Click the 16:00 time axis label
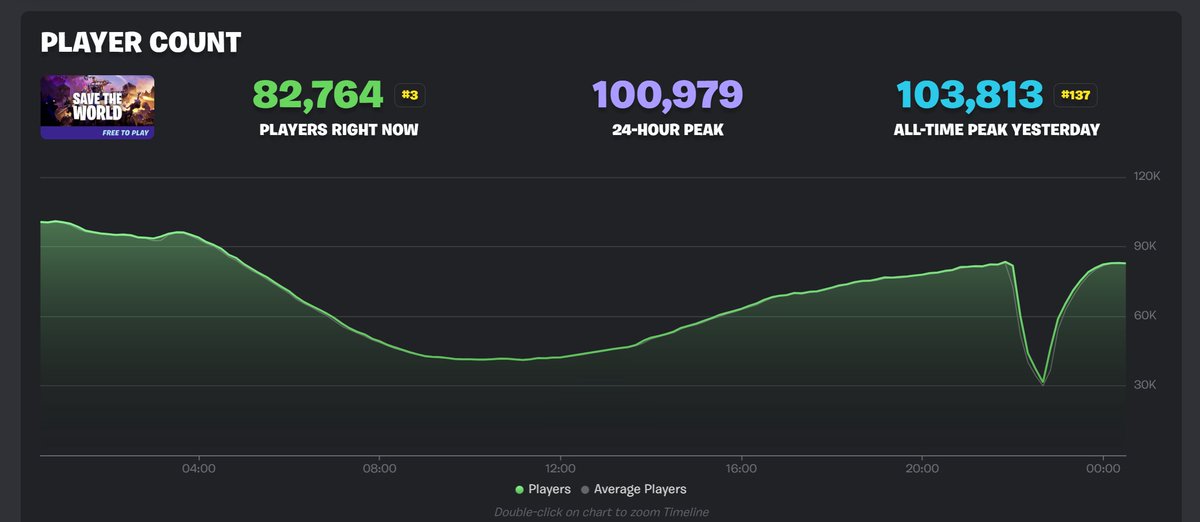 pos(741,467)
